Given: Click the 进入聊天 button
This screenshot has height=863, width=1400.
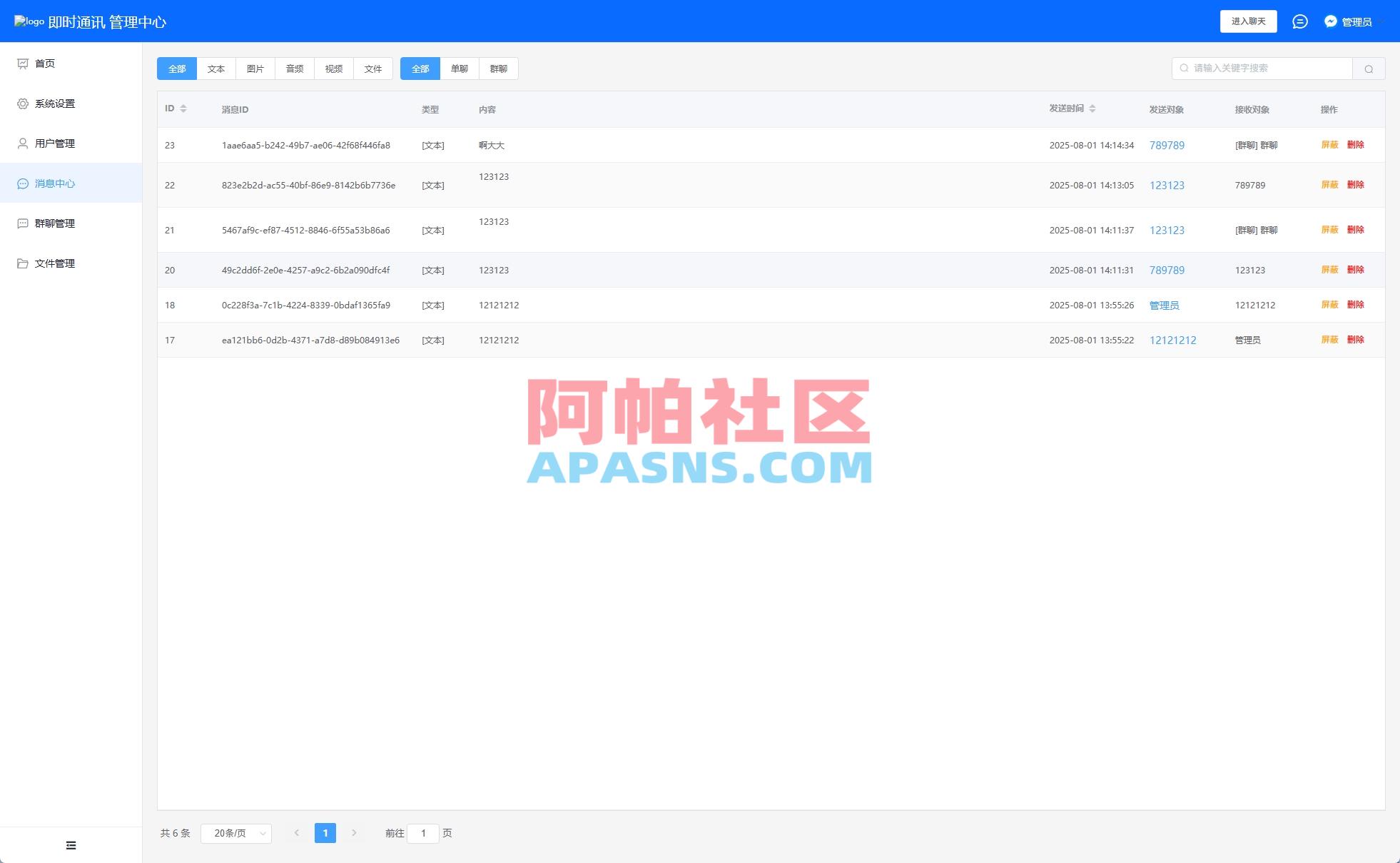Looking at the screenshot, I should (1249, 21).
